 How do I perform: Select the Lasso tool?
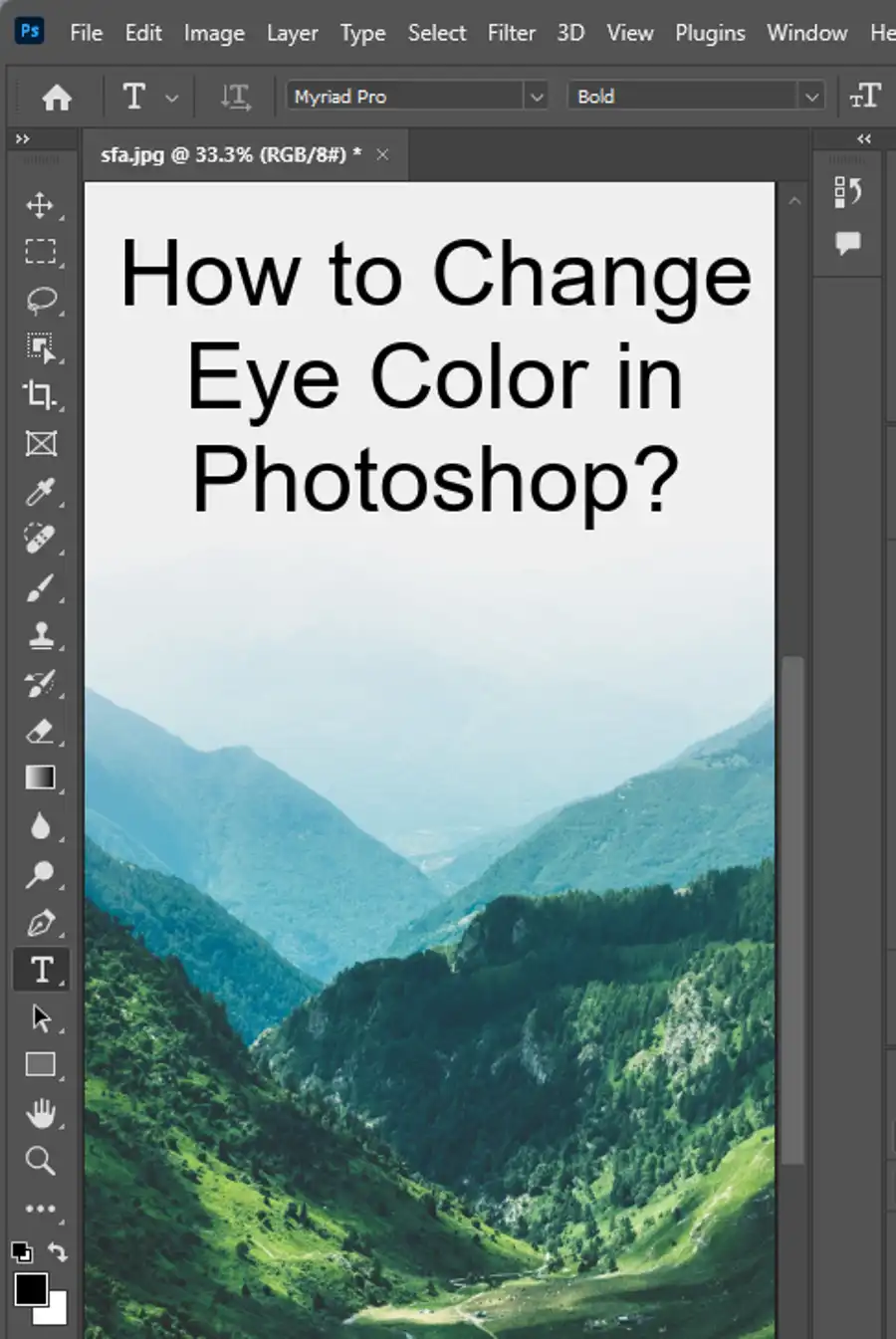[x=40, y=300]
